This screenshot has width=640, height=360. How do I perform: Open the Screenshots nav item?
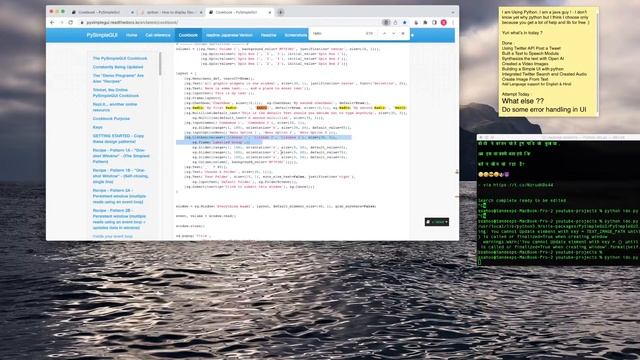point(296,35)
